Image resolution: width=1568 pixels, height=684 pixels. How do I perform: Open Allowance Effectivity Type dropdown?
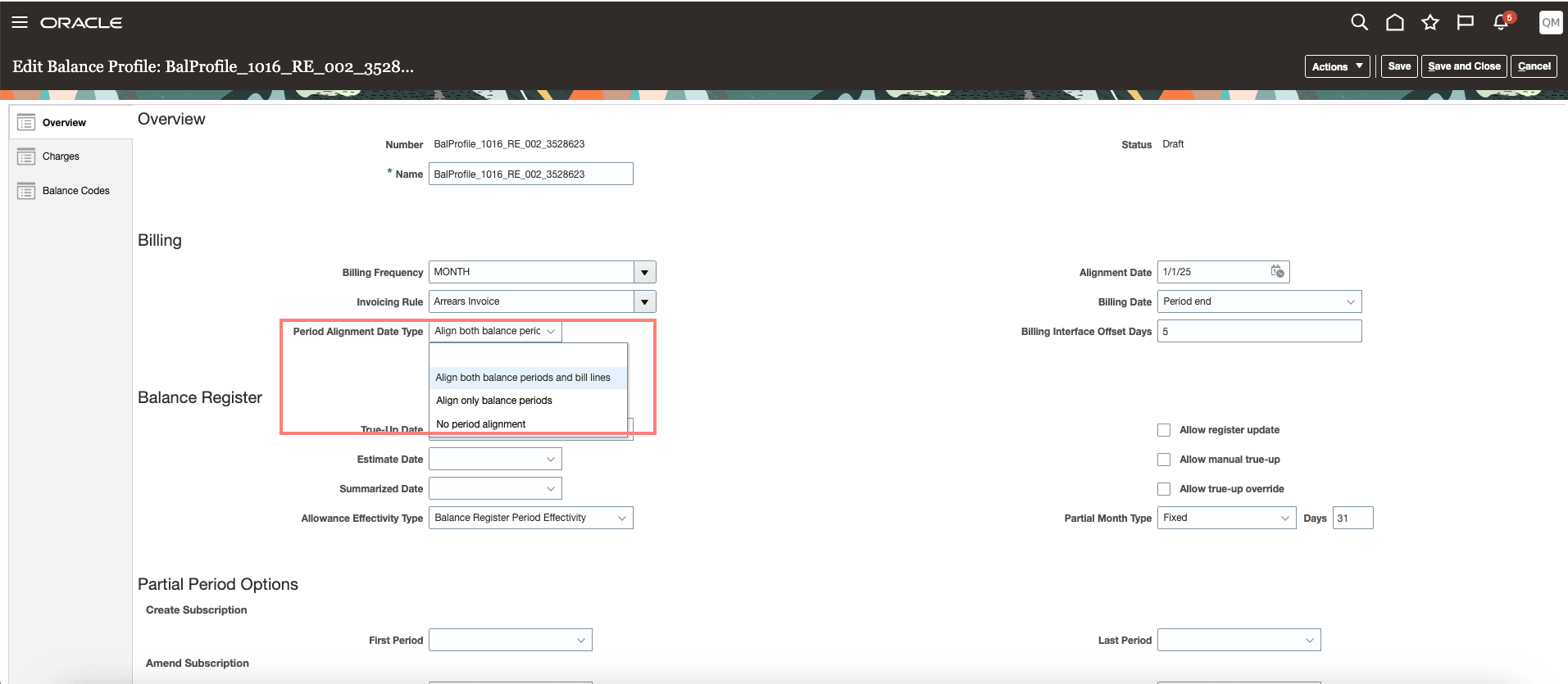coord(530,518)
